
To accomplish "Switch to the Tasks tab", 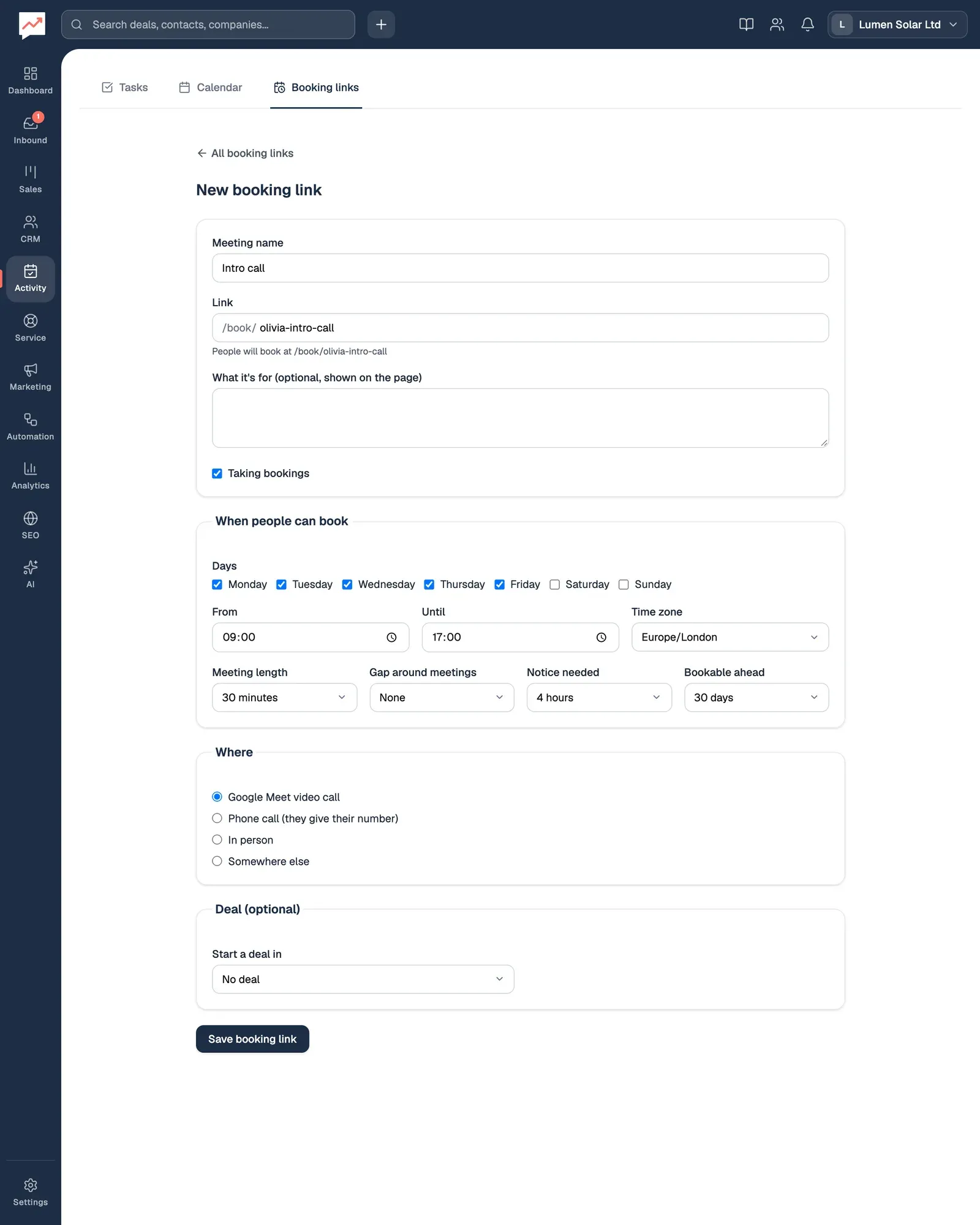I will click(x=125, y=88).
